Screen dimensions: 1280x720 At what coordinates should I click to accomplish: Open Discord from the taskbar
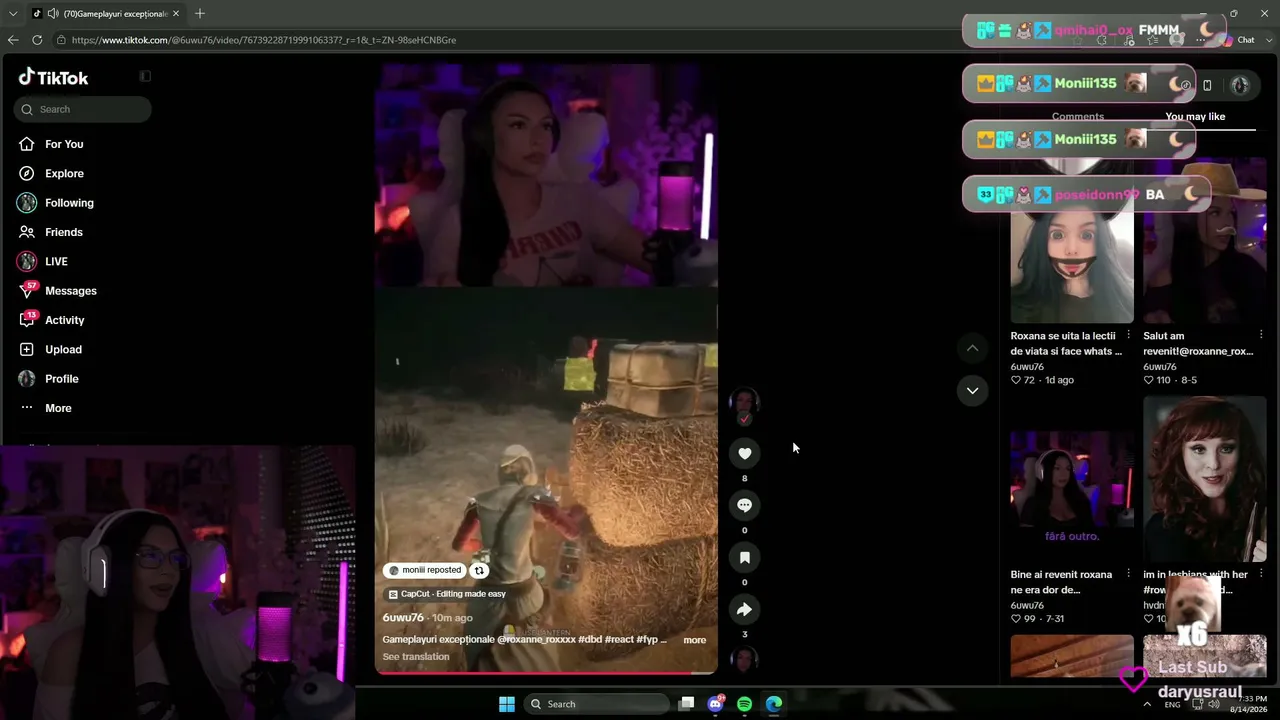[715, 704]
